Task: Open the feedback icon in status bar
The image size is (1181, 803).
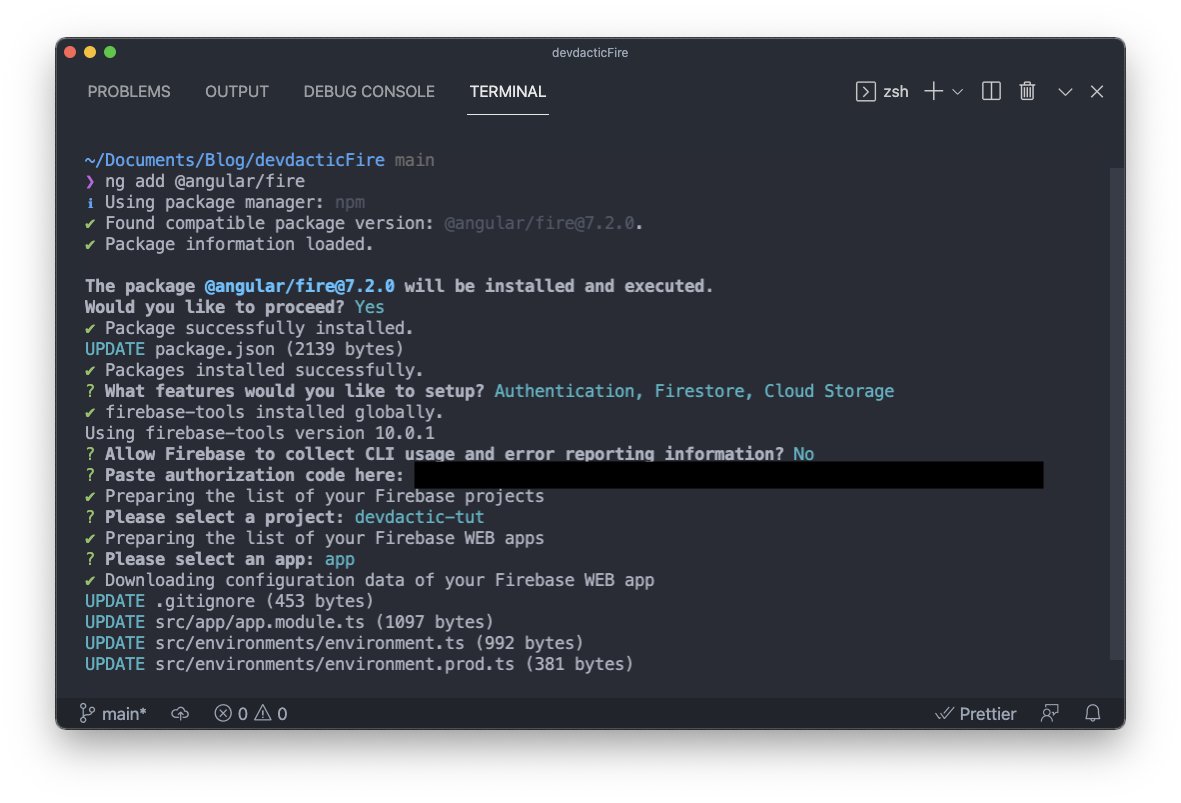Action: pyautogui.click(x=1050, y=713)
